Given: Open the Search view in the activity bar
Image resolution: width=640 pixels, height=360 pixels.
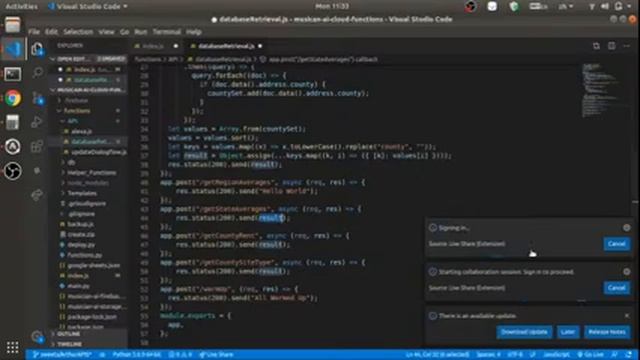Looking at the screenshot, I should tap(37, 73).
